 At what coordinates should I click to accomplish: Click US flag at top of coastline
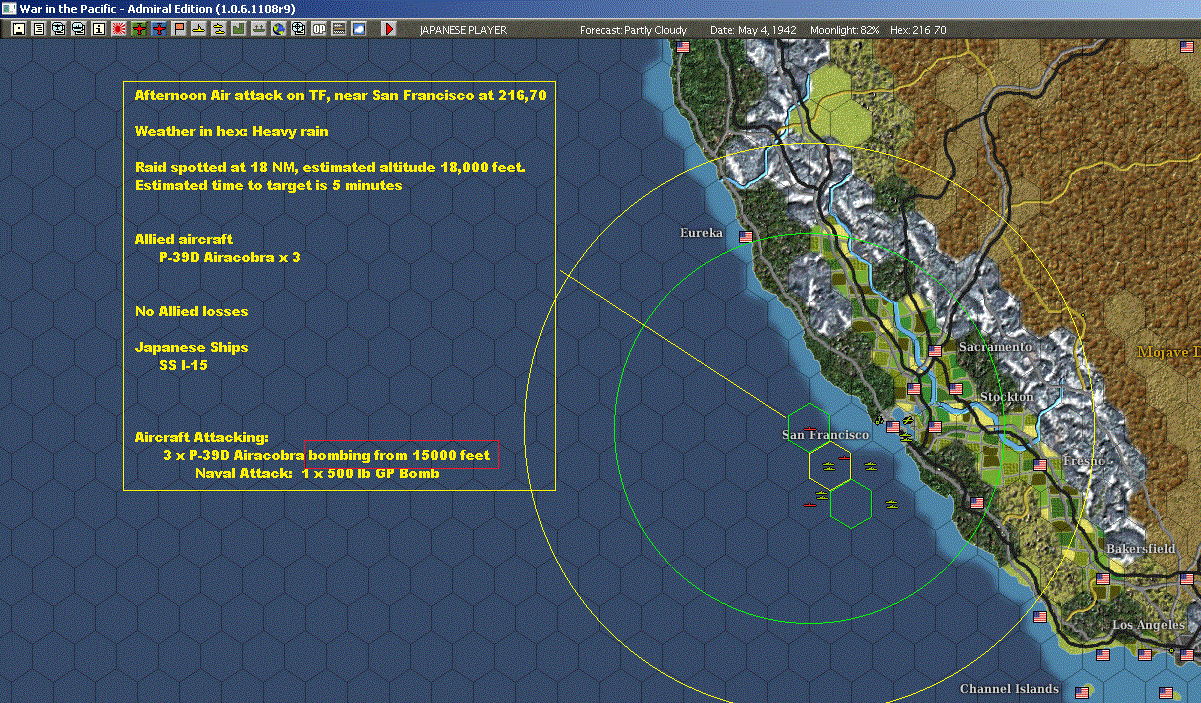[x=683, y=47]
